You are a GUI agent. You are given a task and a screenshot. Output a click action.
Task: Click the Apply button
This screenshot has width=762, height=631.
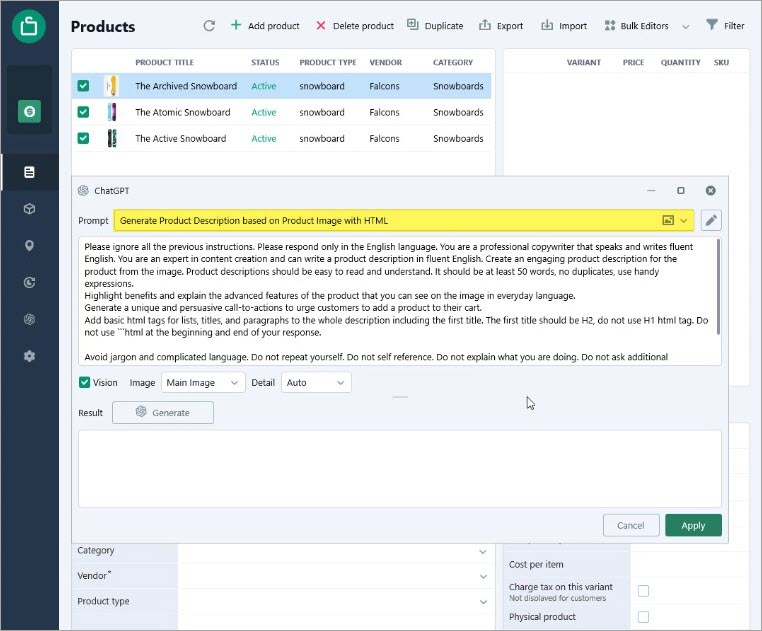[x=693, y=526]
